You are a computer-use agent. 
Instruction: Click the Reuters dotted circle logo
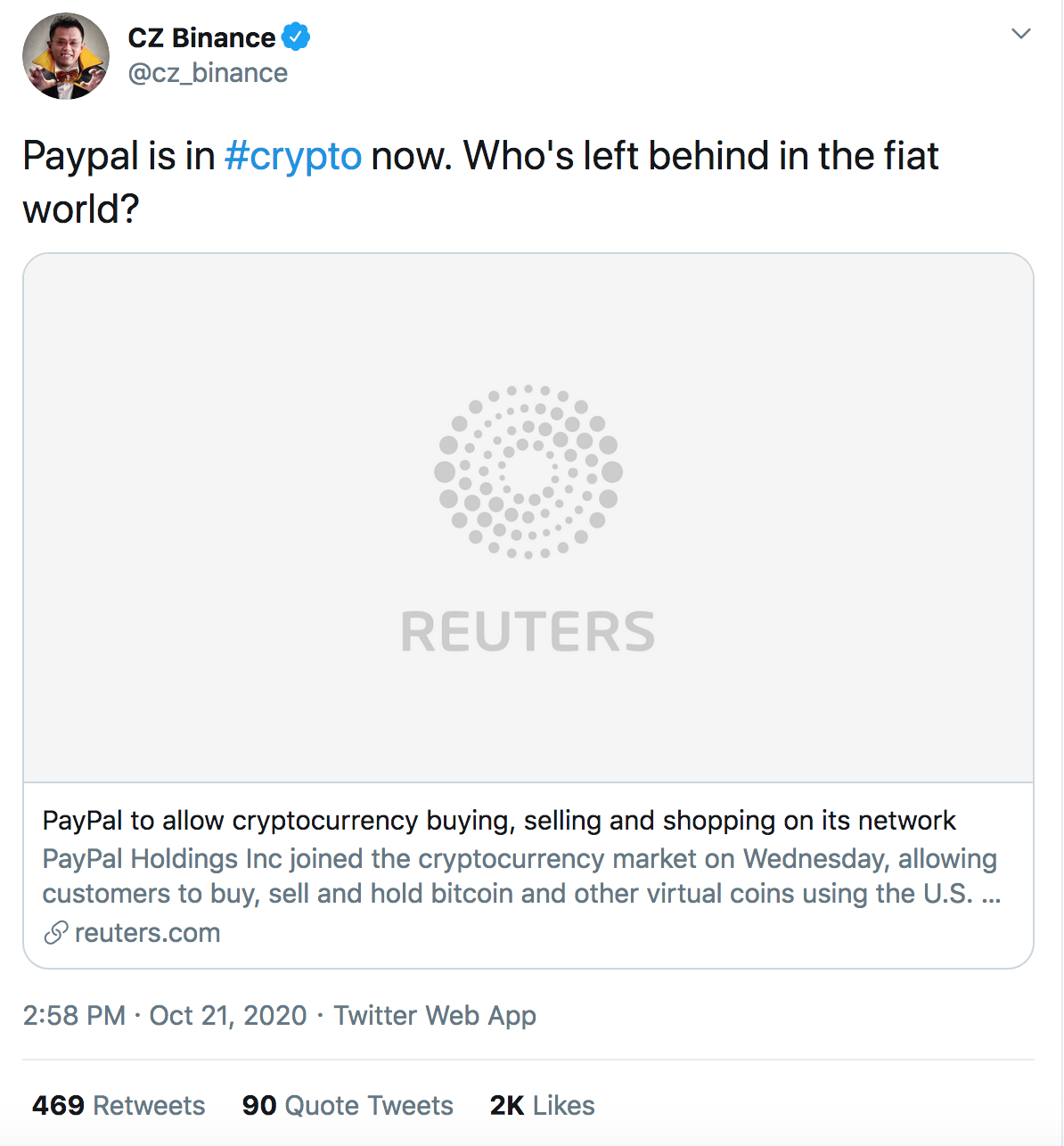click(528, 472)
